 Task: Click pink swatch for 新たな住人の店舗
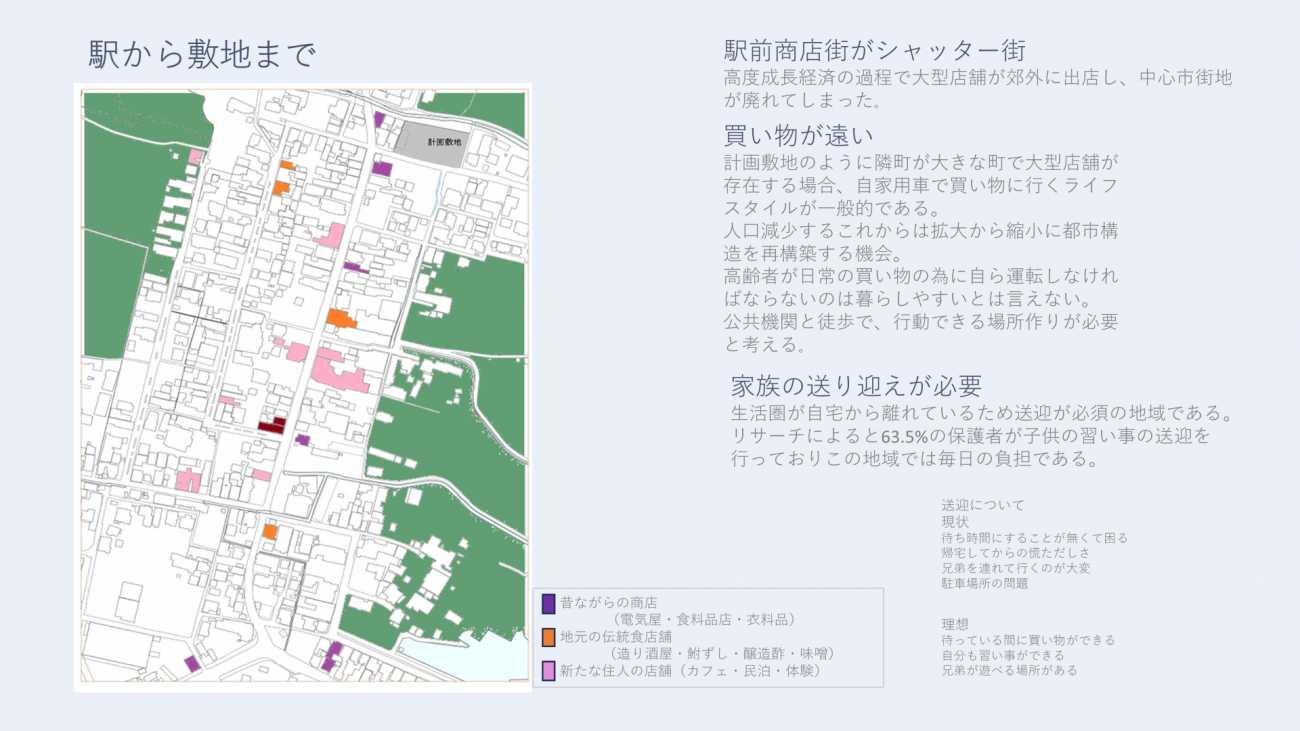click(548, 670)
